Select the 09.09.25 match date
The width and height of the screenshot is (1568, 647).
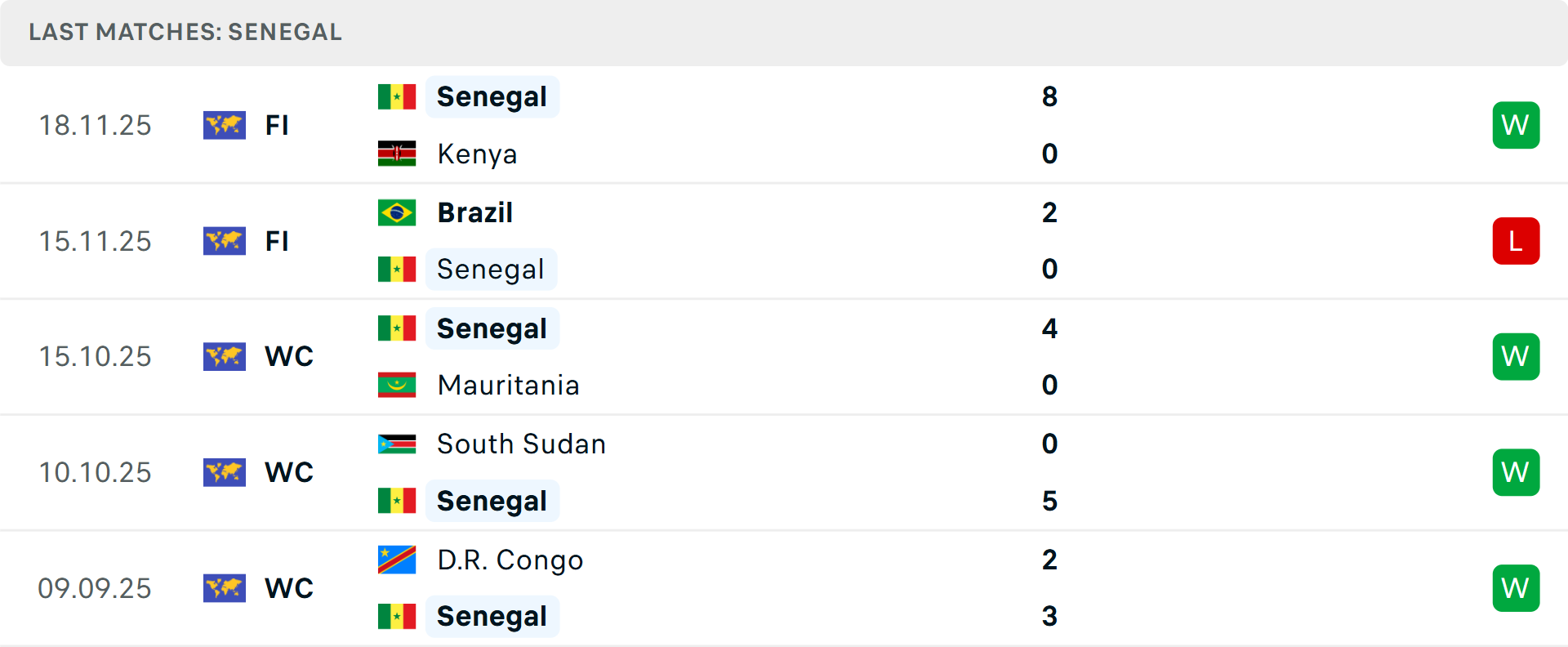[x=95, y=588]
